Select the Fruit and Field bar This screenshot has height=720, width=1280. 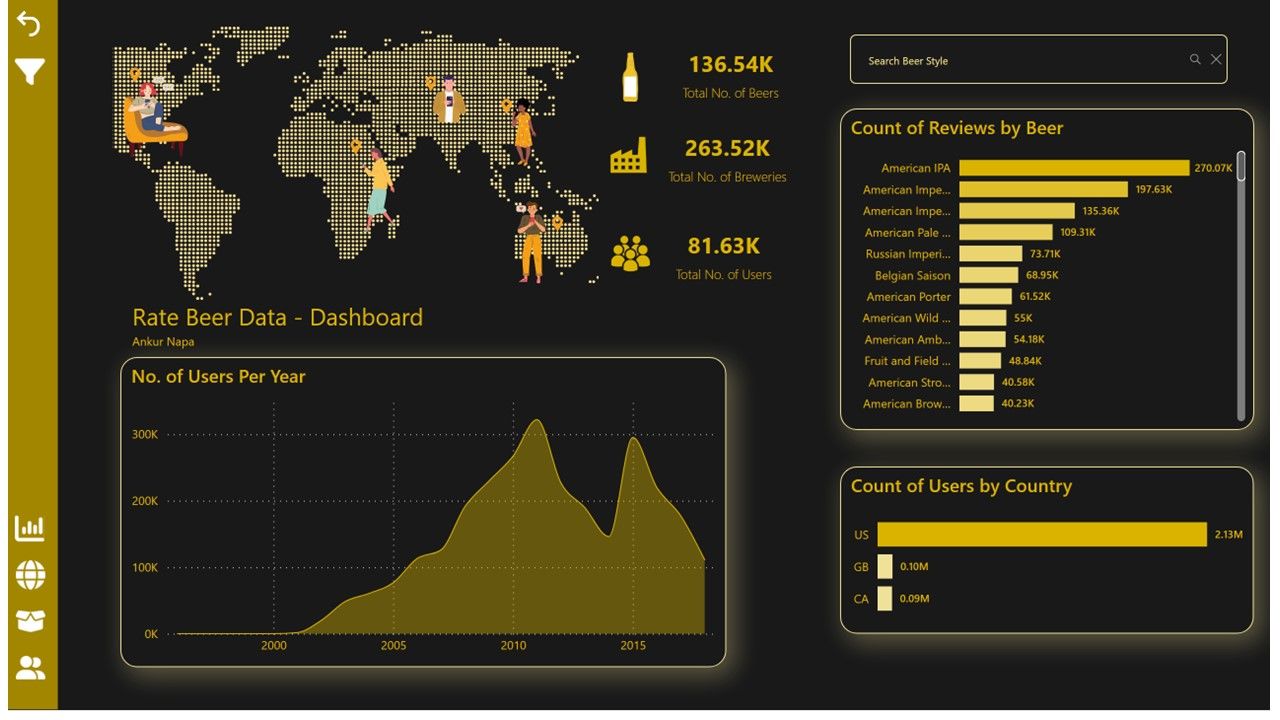point(980,361)
